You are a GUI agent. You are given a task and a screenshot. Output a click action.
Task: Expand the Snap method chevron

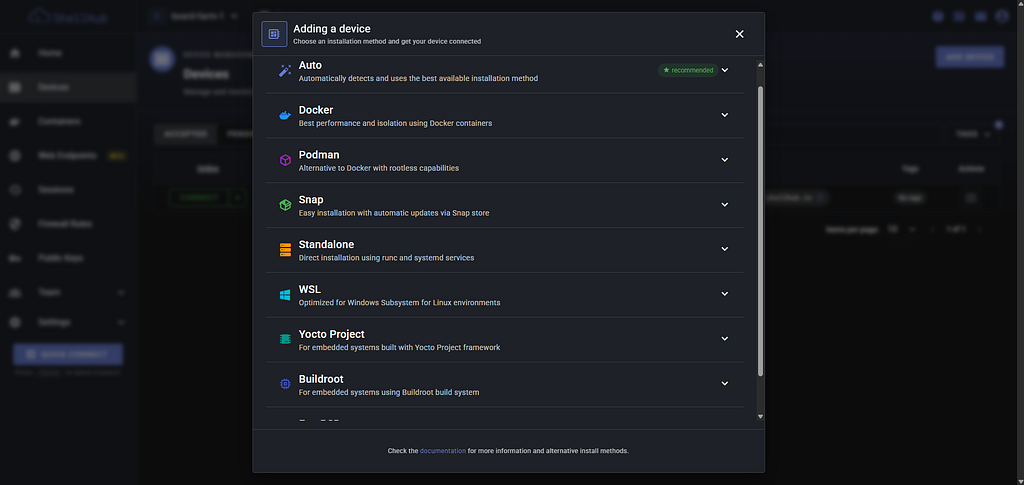(x=724, y=204)
